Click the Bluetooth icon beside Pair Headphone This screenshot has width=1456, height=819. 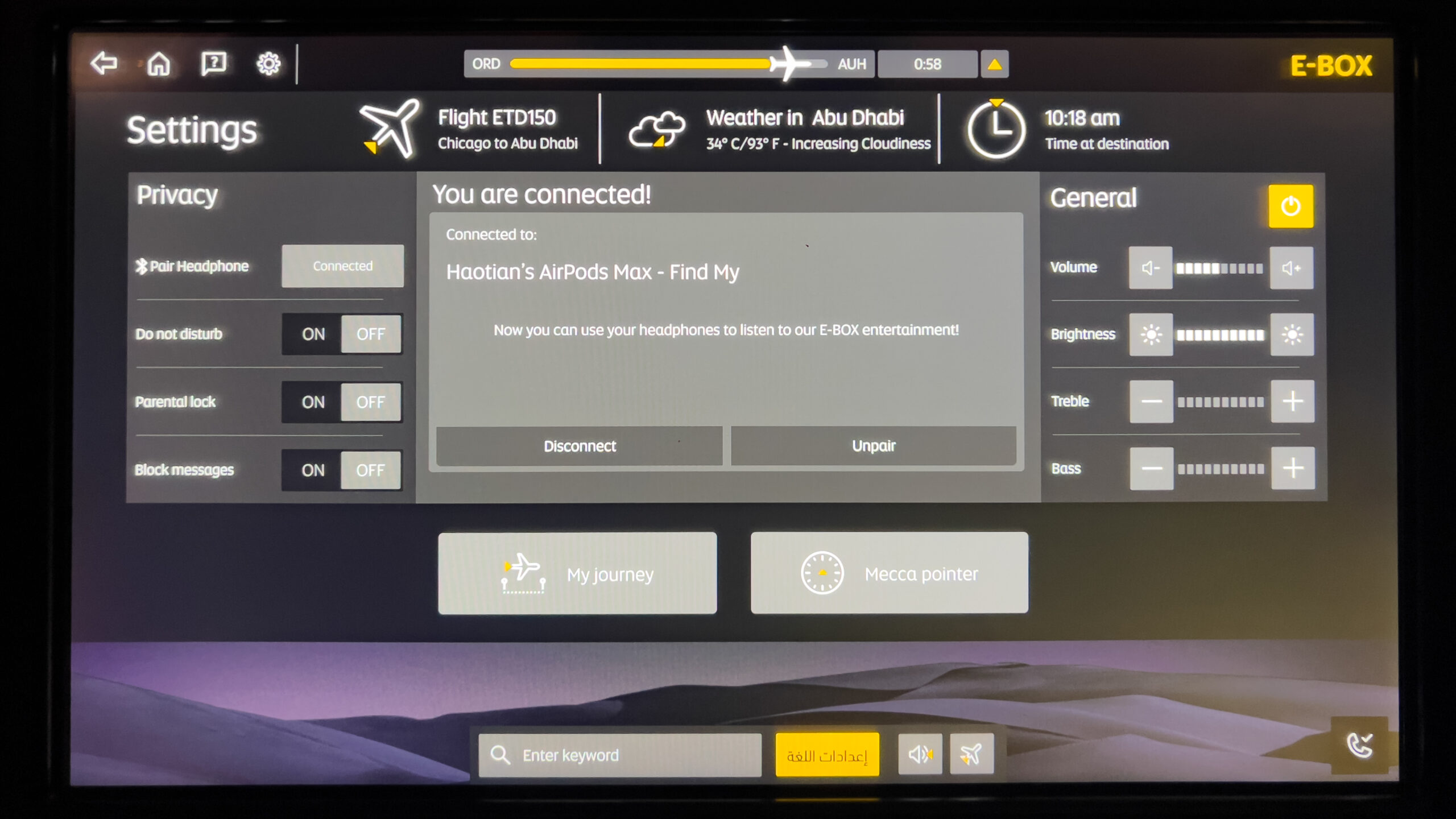[x=141, y=266]
